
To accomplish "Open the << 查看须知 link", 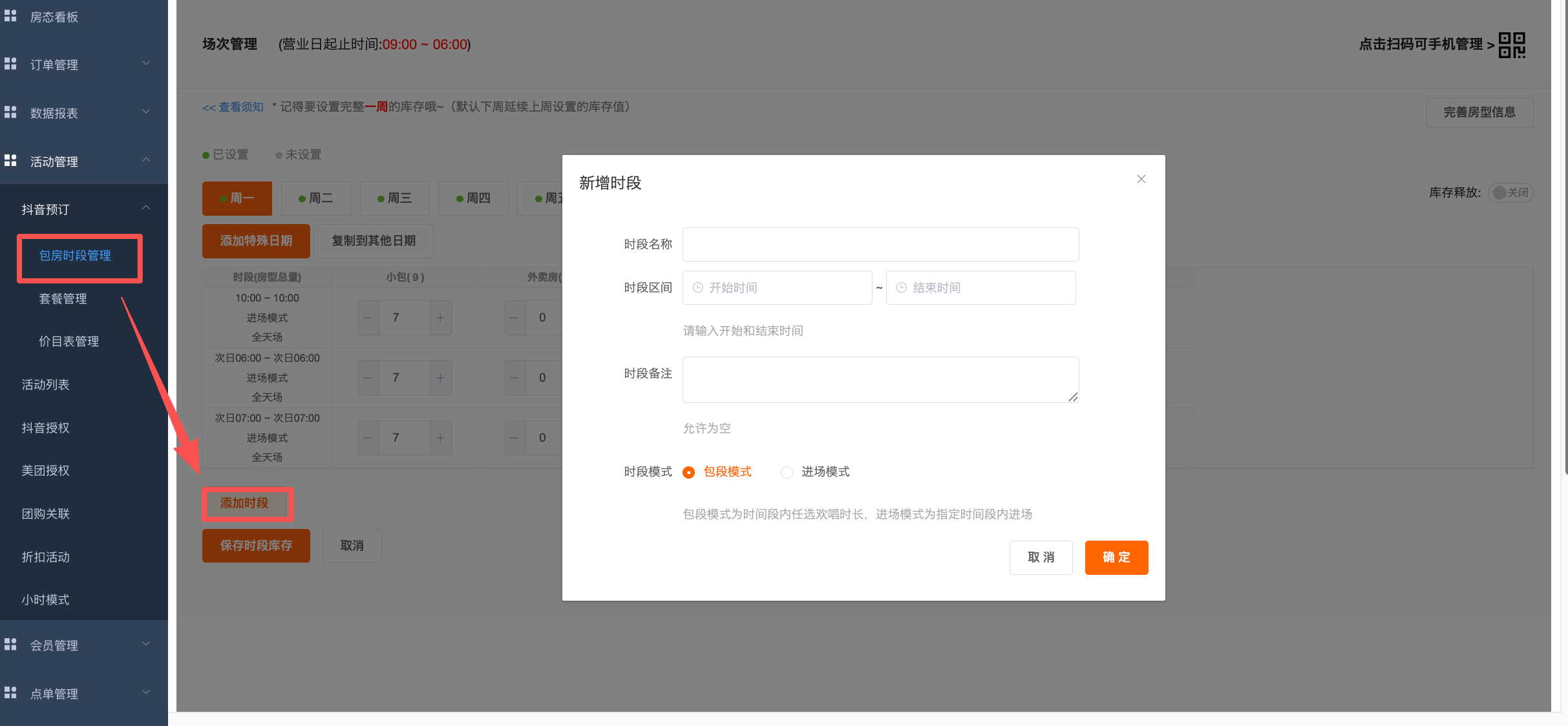I will coord(233,107).
